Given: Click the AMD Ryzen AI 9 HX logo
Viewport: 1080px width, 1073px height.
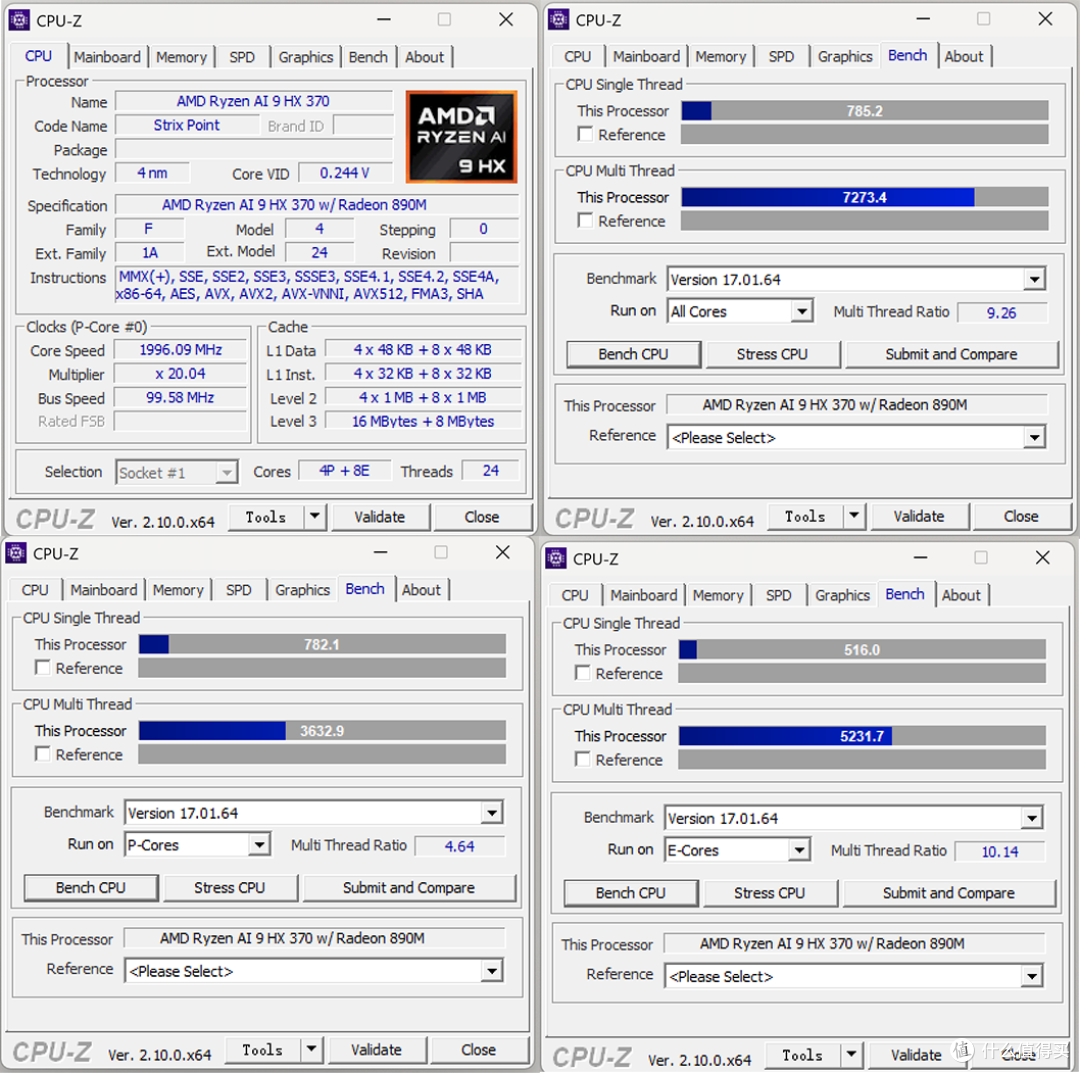Looking at the screenshot, I should 461,136.
